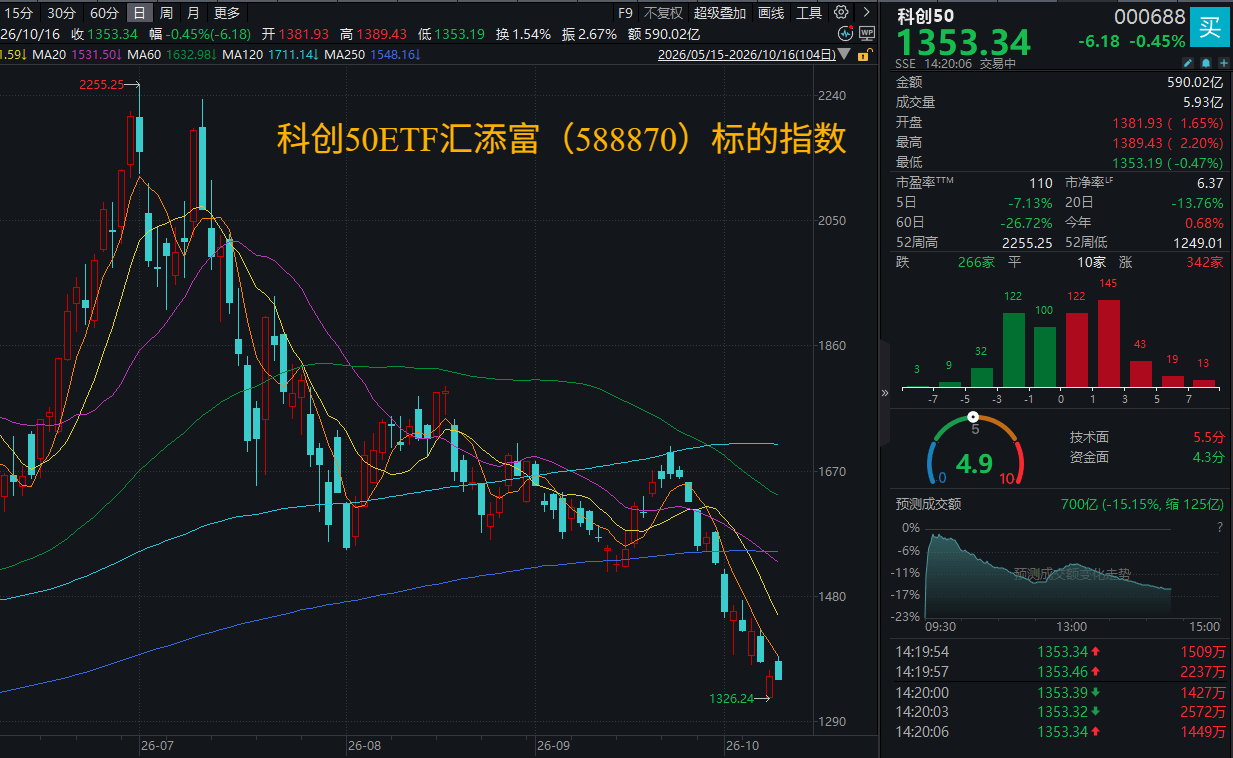Select the 周 weekly period tab
This screenshot has height=758, width=1233.
(x=166, y=12)
